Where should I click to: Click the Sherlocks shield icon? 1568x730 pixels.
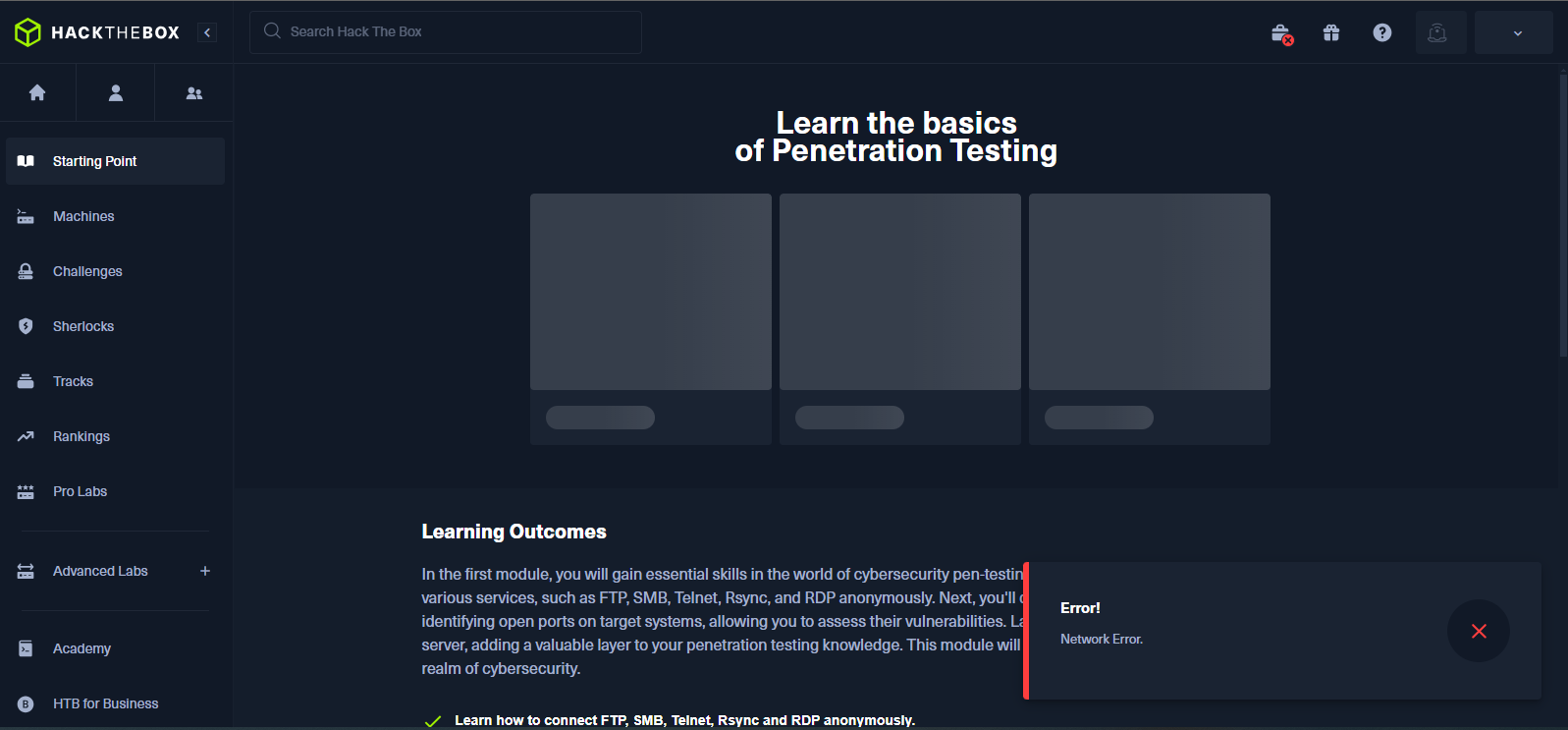tap(26, 326)
